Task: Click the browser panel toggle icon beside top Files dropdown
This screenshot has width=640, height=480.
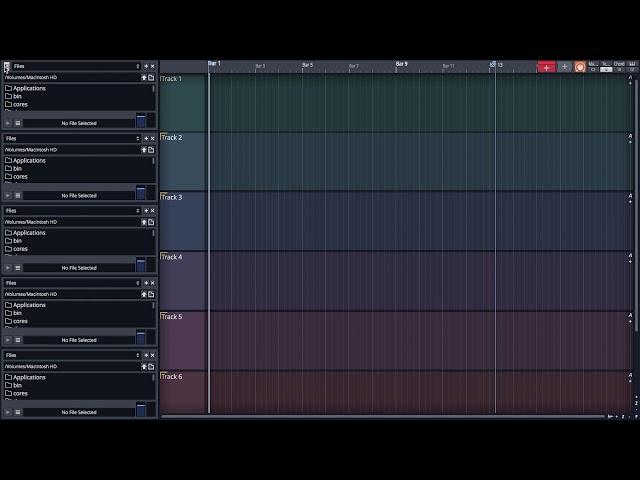Action: coord(7,66)
